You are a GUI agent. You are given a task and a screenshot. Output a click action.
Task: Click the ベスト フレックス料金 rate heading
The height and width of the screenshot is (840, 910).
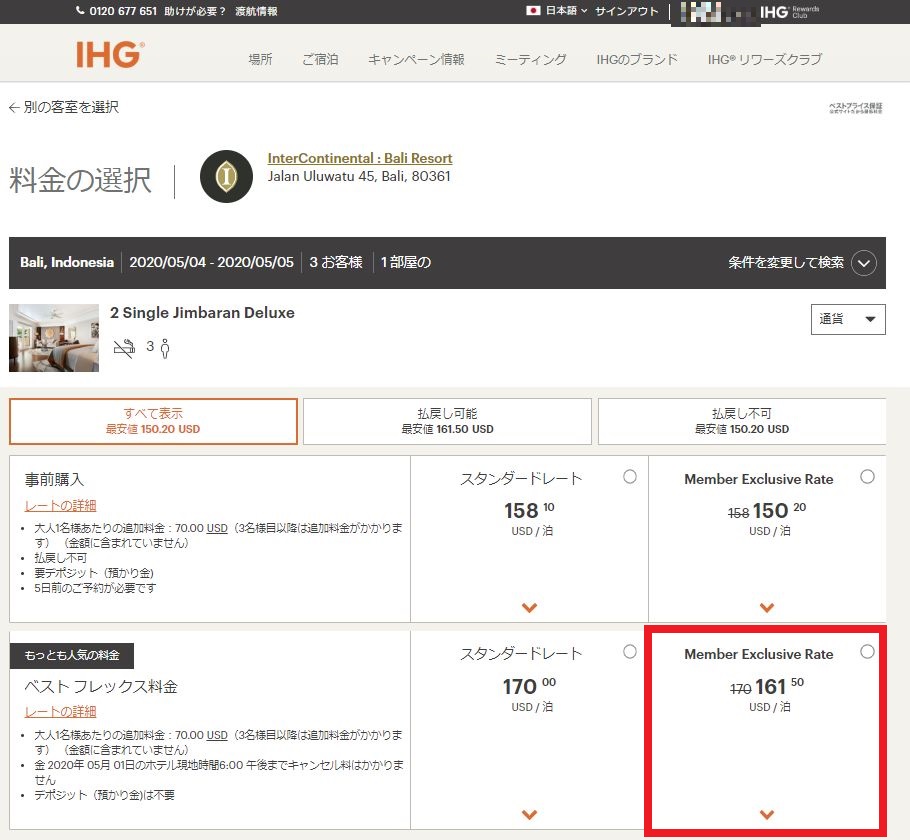(101, 687)
